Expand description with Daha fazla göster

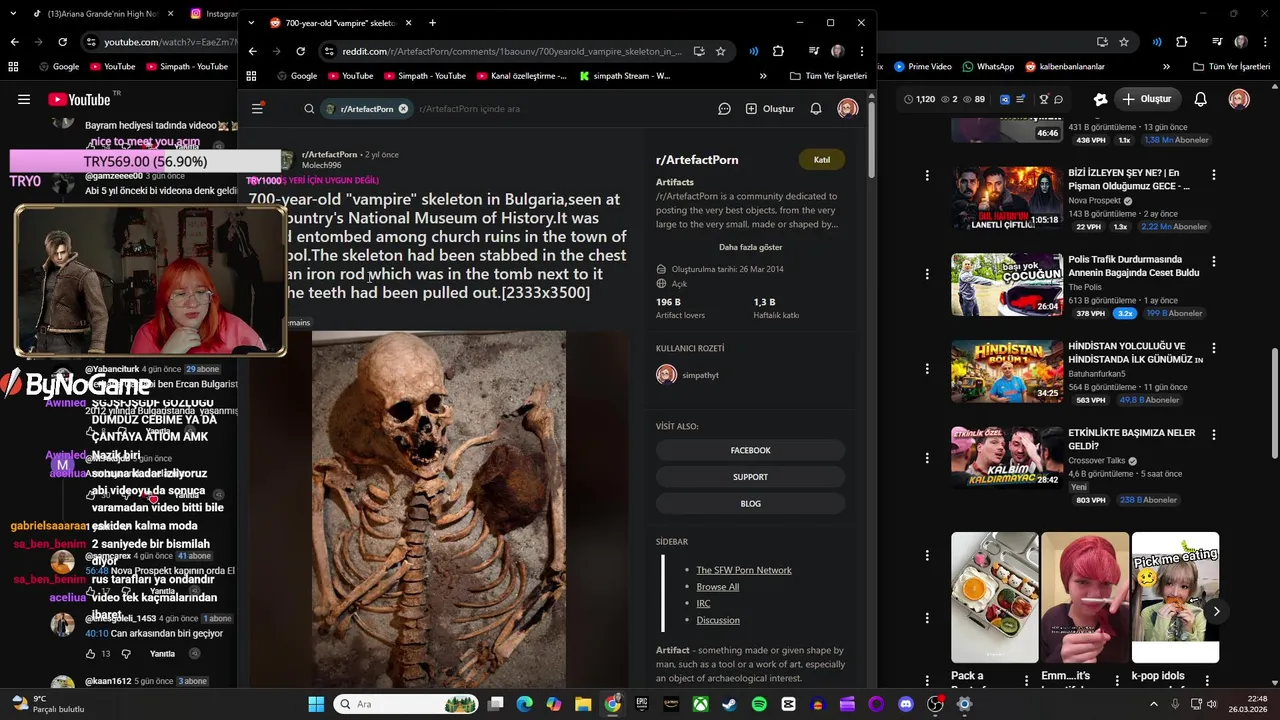(750, 247)
